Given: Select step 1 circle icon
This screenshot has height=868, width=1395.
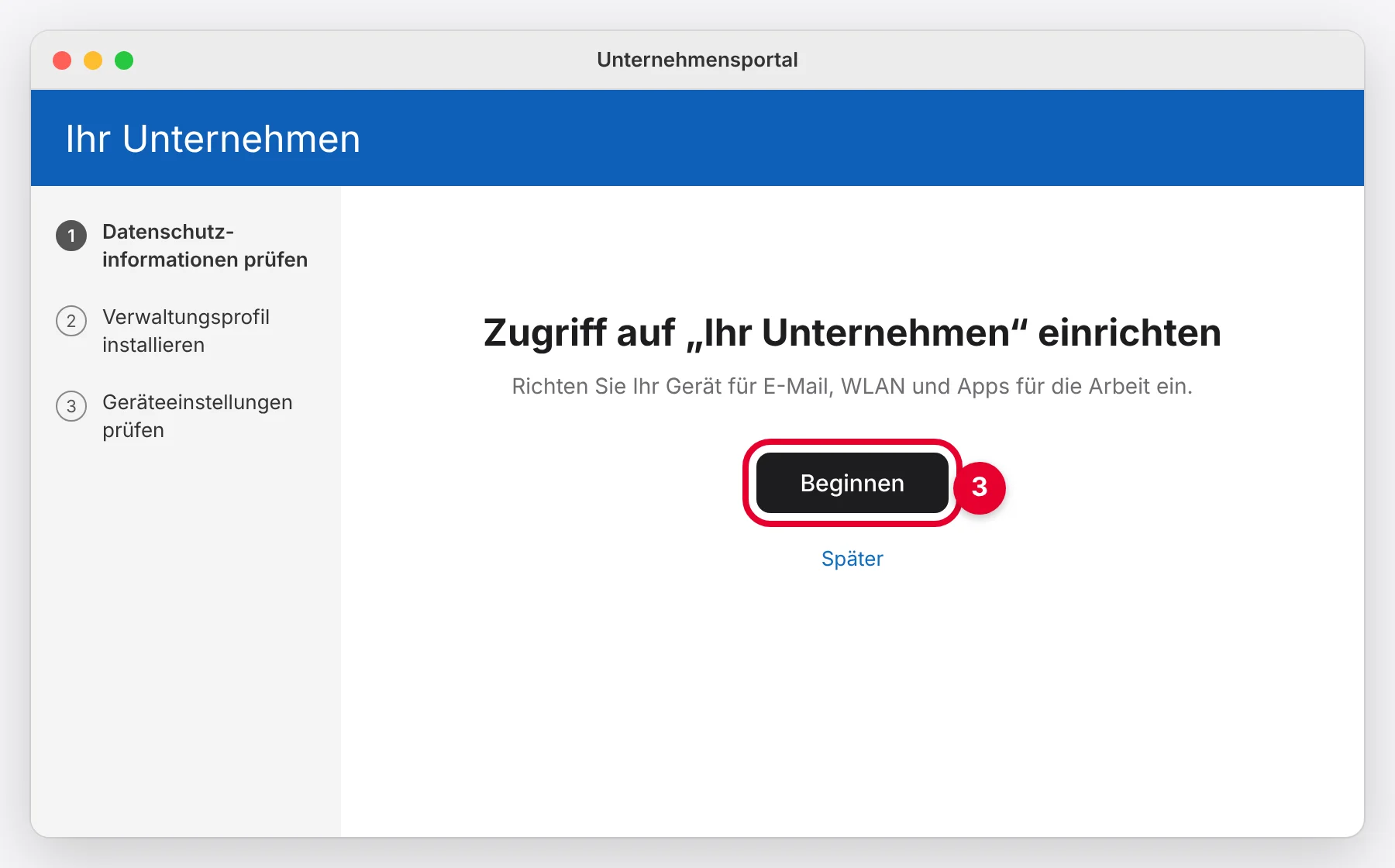Looking at the screenshot, I should coord(71,236).
